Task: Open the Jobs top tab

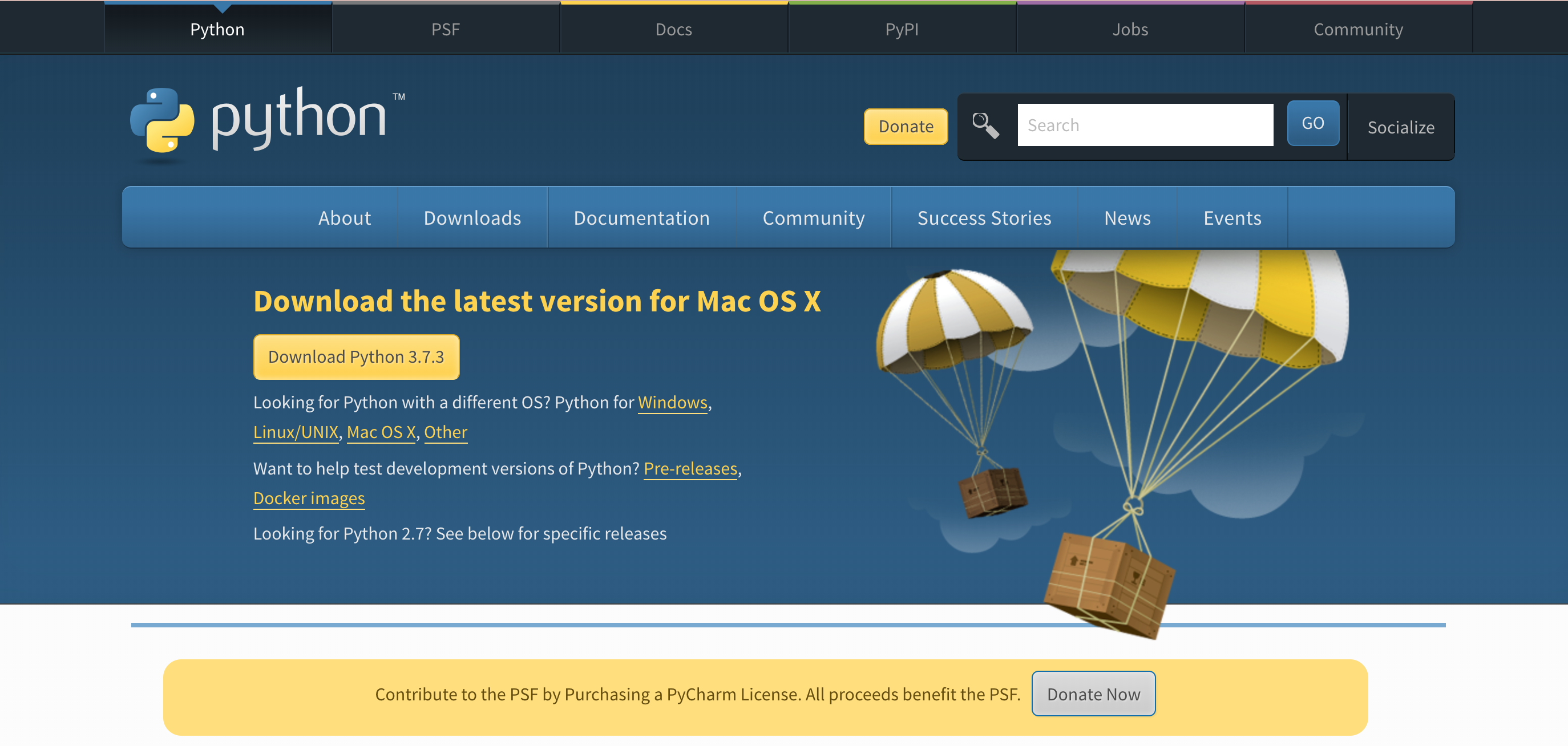Action: pyautogui.click(x=1130, y=29)
